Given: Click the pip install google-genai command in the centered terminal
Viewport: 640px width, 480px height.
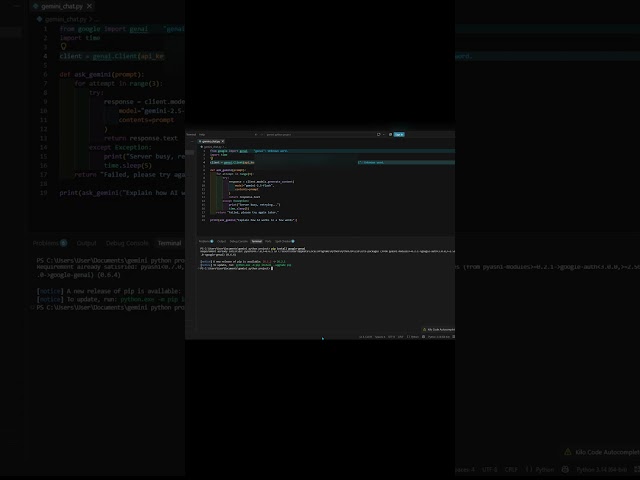Looking at the screenshot, I should [x=288, y=249].
